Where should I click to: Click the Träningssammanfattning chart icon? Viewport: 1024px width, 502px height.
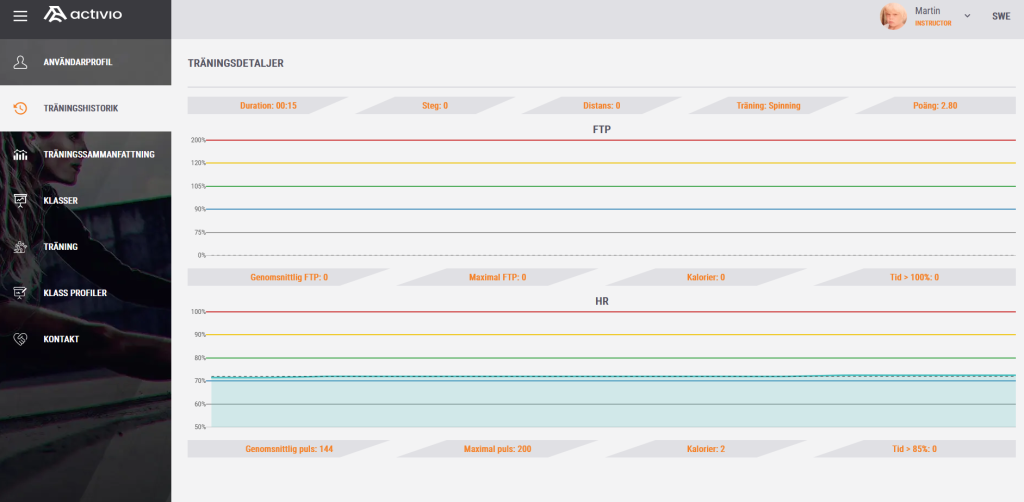click(20, 154)
